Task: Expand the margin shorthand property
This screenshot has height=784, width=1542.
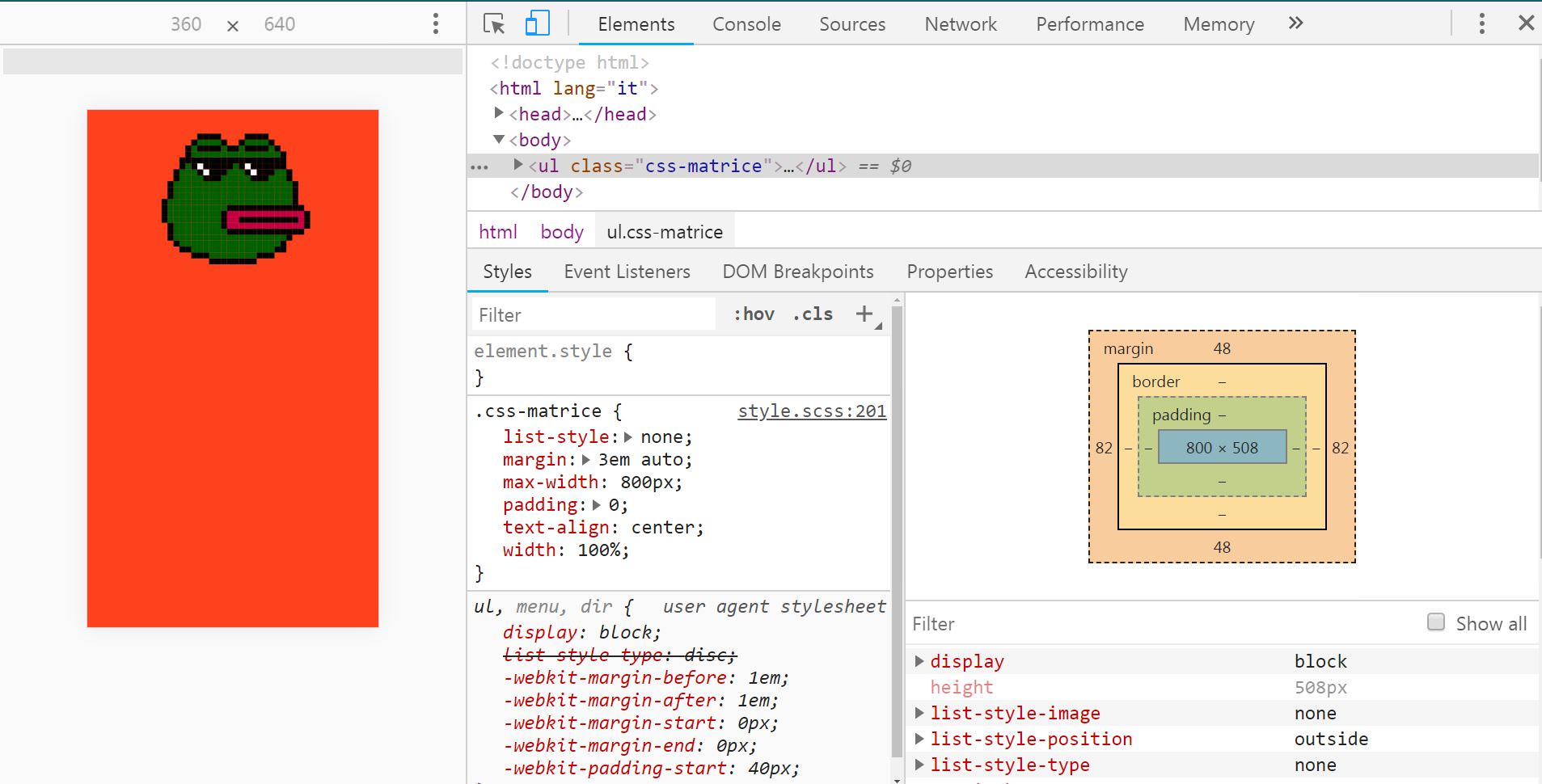Action: pyautogui.click(x=586, y=459)
